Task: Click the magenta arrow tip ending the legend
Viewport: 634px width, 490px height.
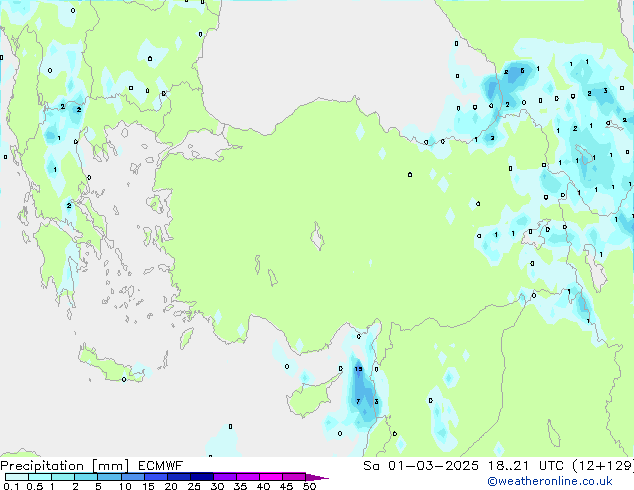Action: pyautogui.click(x=322, y=477)
